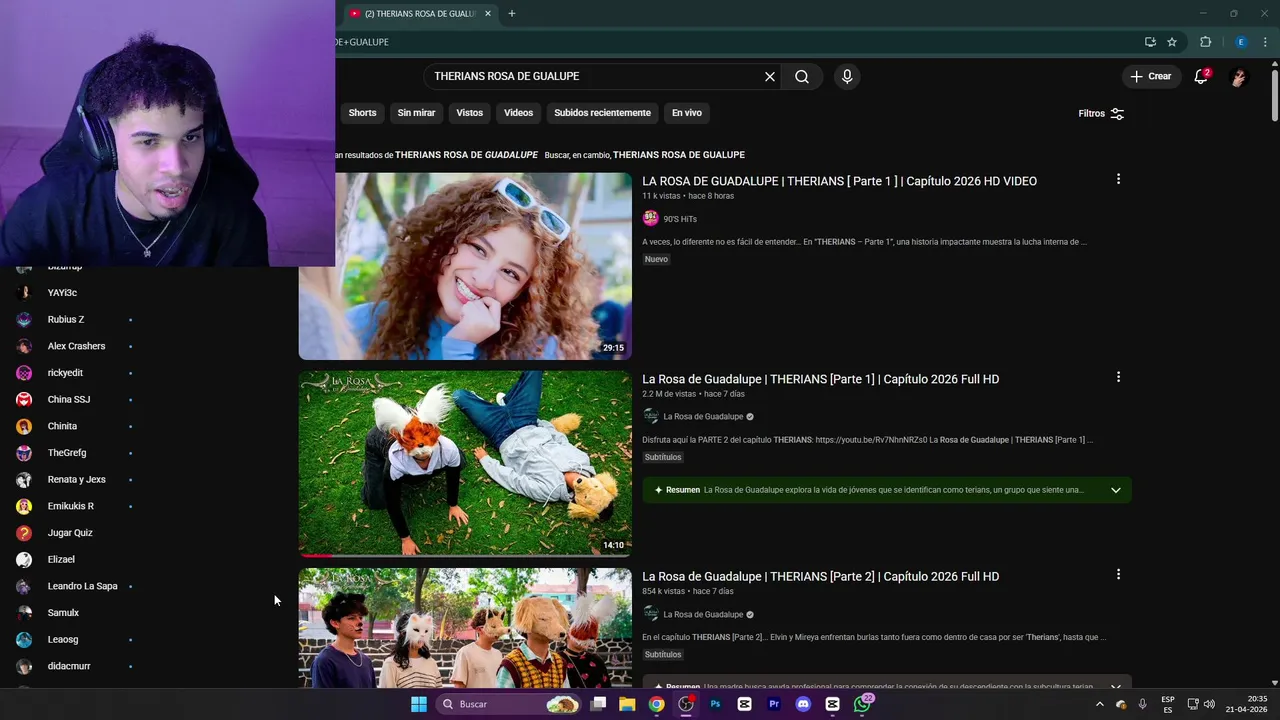Select the Sin mirar filter chip
Viewport: 1280px width, 720px height.
point(416,113)
